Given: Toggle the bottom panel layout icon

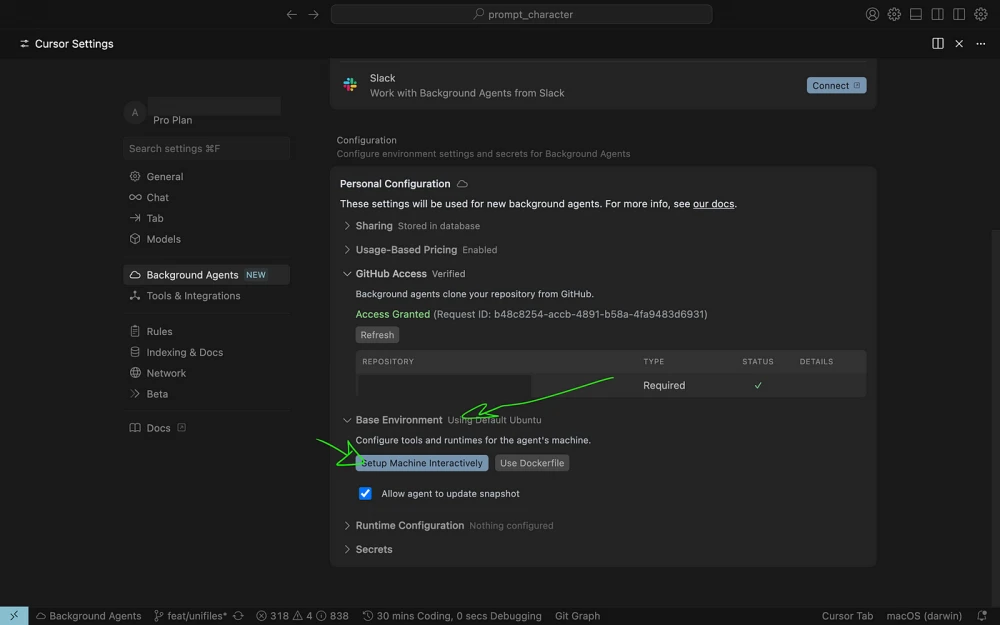Looking at the screenshot, I should pyautogui.click(x=916, y=14).
